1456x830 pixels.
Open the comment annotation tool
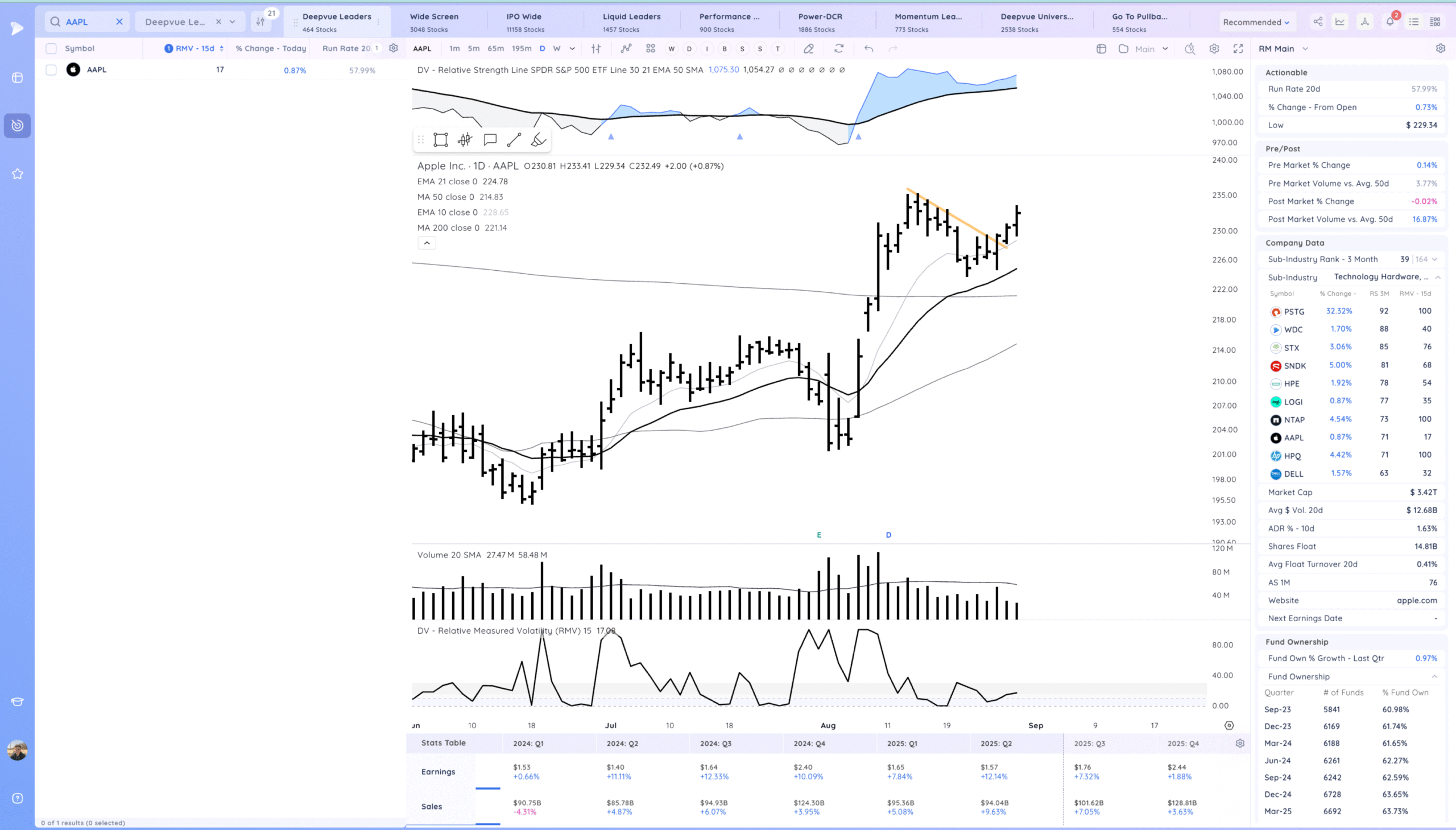[x=490, y=140]
